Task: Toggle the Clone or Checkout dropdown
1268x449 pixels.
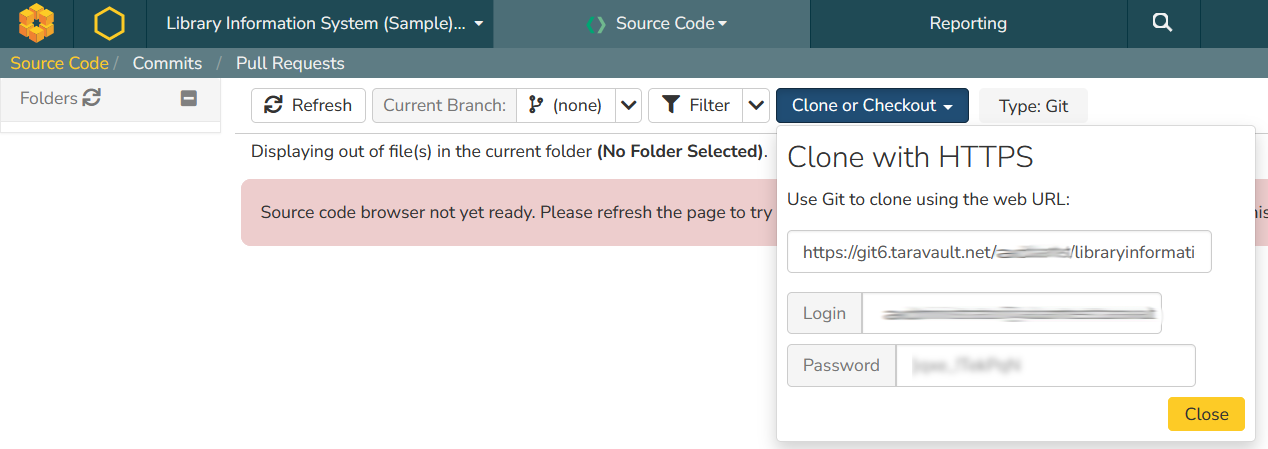Action: [x=872, y=105]
